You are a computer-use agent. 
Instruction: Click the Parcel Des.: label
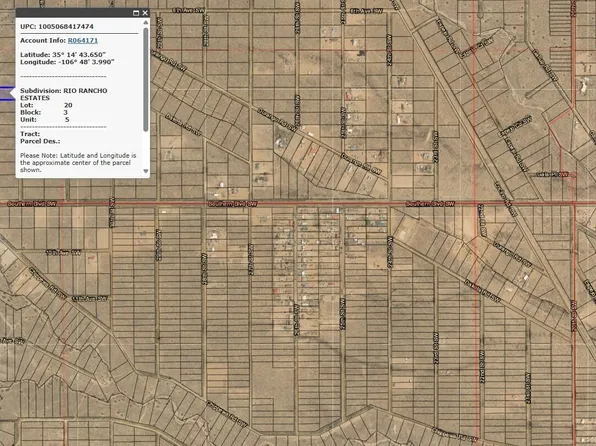point(40,141)
